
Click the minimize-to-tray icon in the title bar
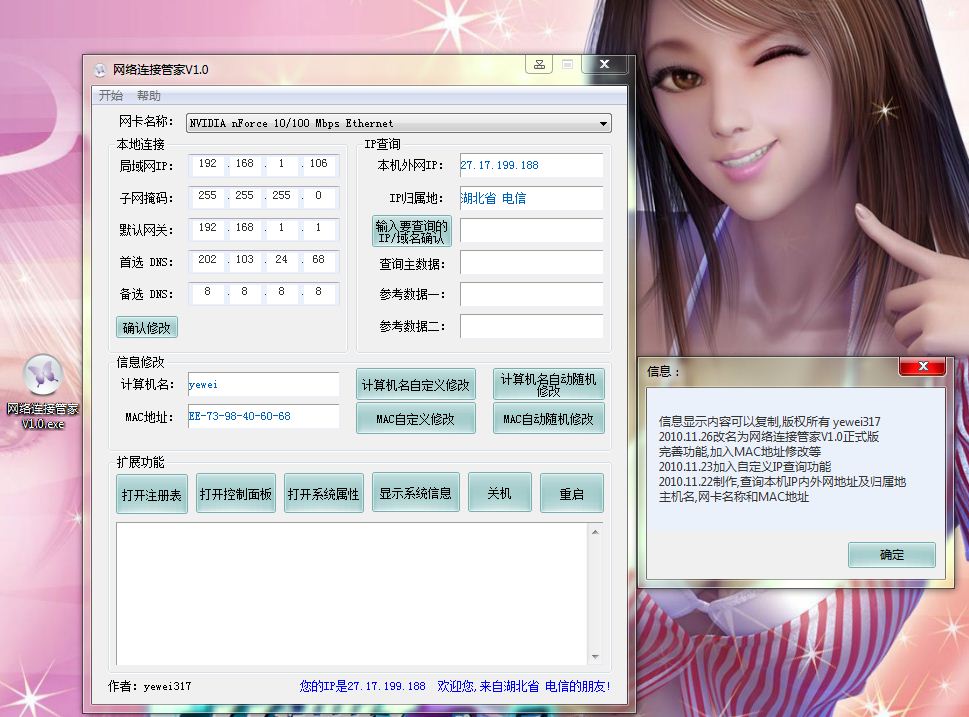tap(539, 64)
